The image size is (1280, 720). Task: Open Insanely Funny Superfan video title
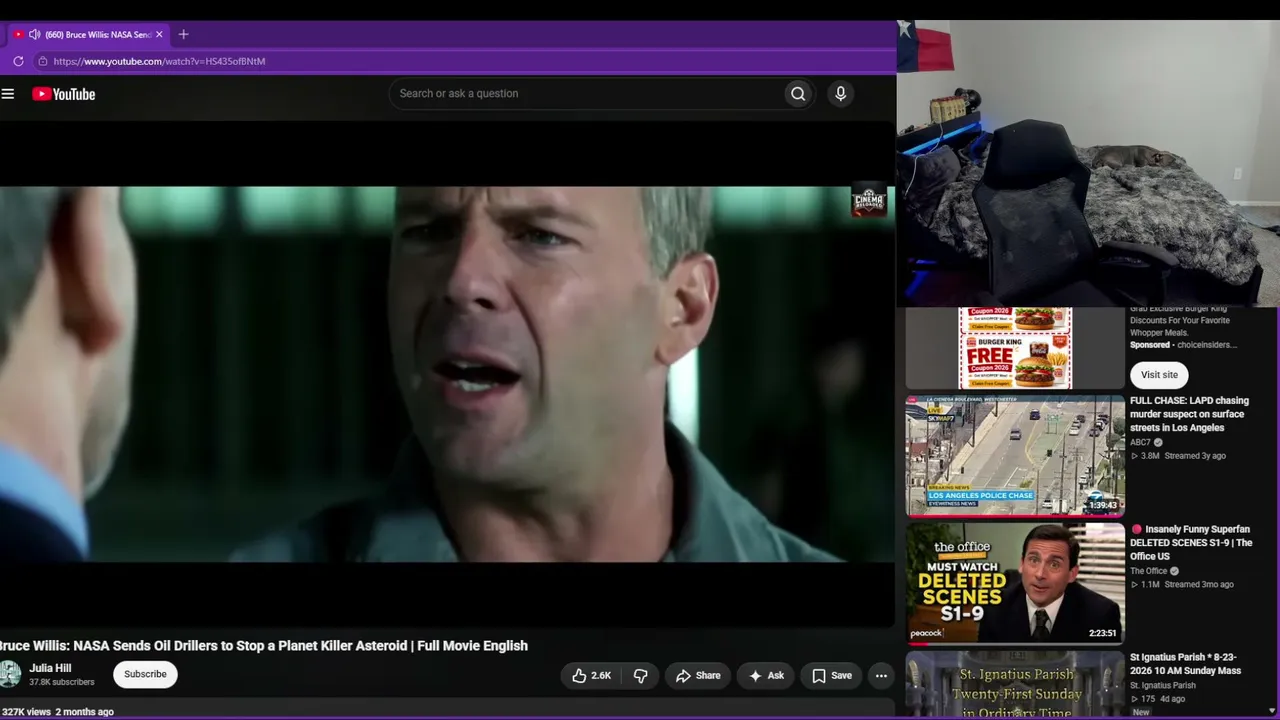[1191, 543]
